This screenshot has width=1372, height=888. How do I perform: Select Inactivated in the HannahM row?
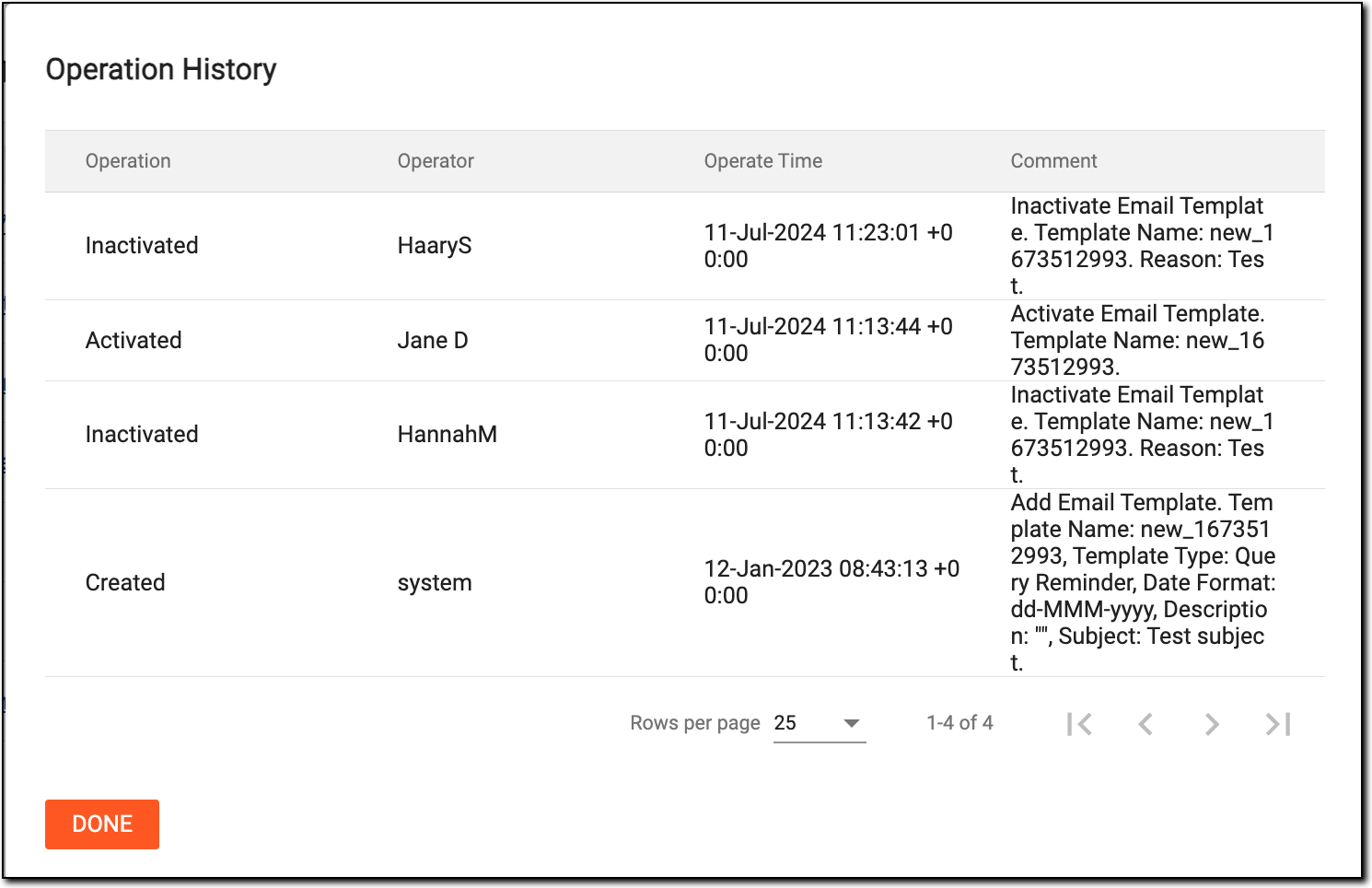142,435
